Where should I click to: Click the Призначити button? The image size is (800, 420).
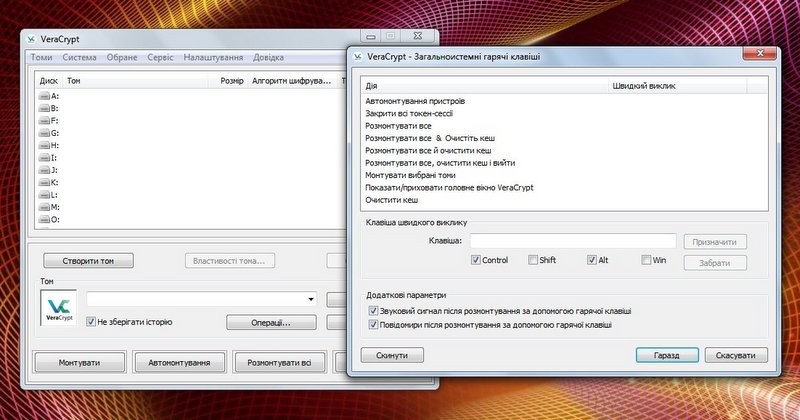[715, 242]
